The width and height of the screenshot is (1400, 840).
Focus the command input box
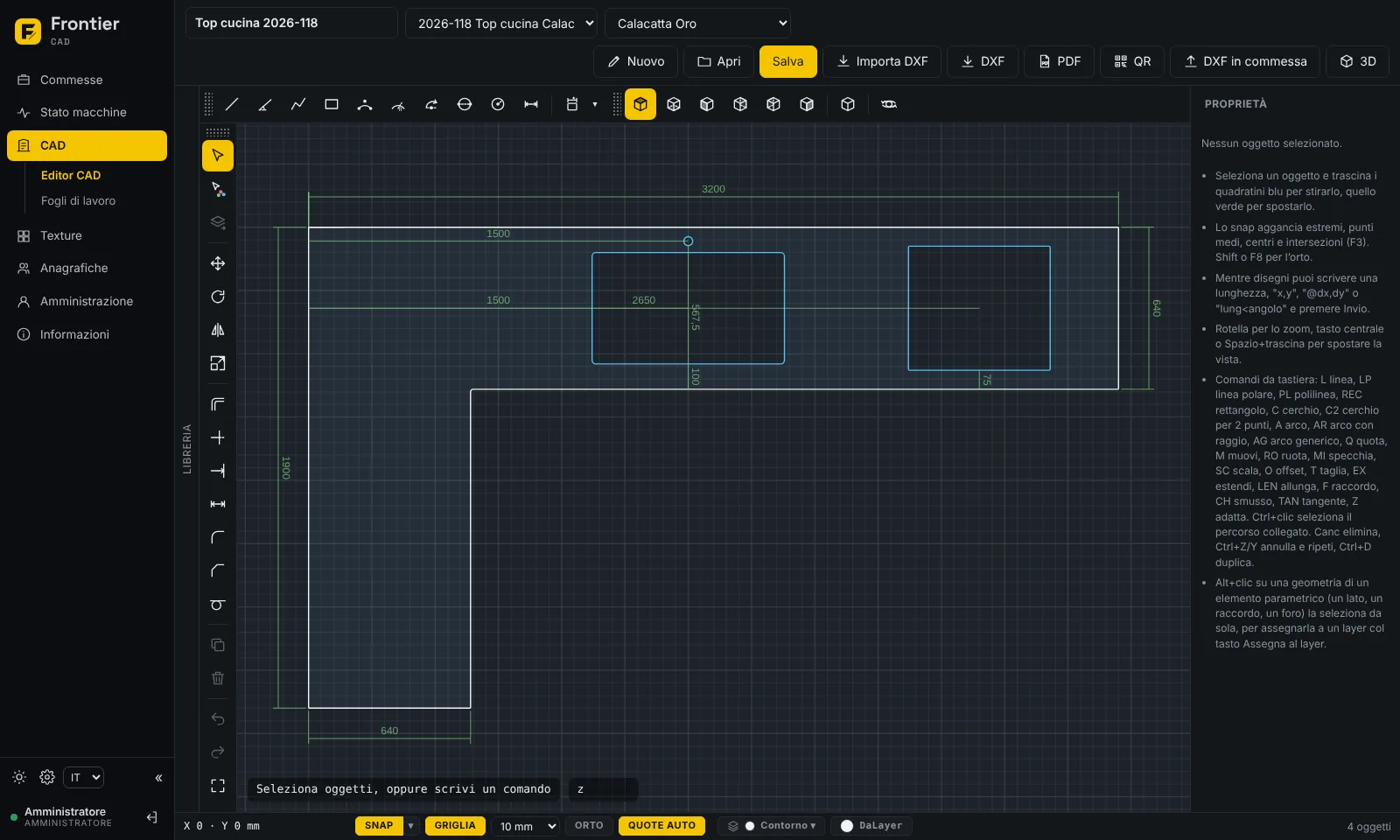[x=604, y=789]
